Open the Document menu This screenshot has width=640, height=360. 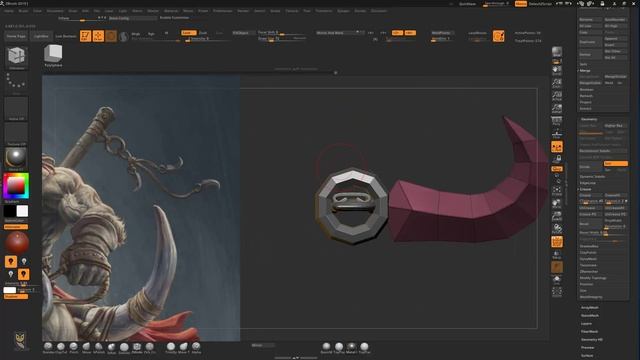(x=55, y=11)
